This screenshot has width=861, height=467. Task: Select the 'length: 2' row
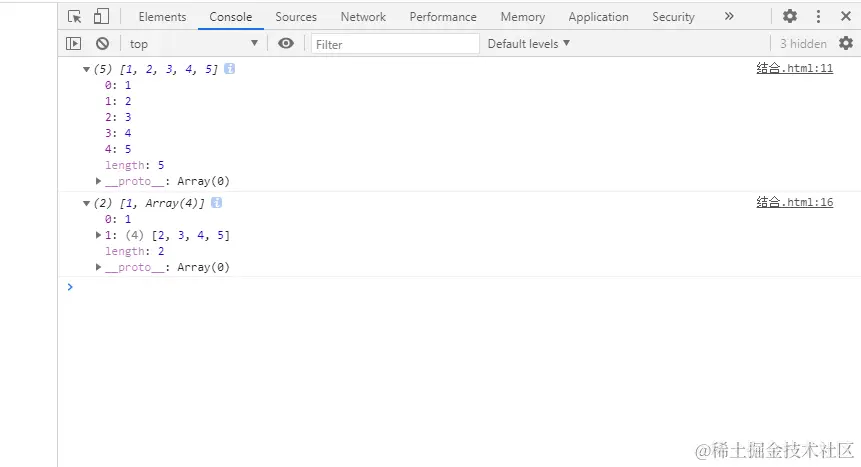coord(135,251)
